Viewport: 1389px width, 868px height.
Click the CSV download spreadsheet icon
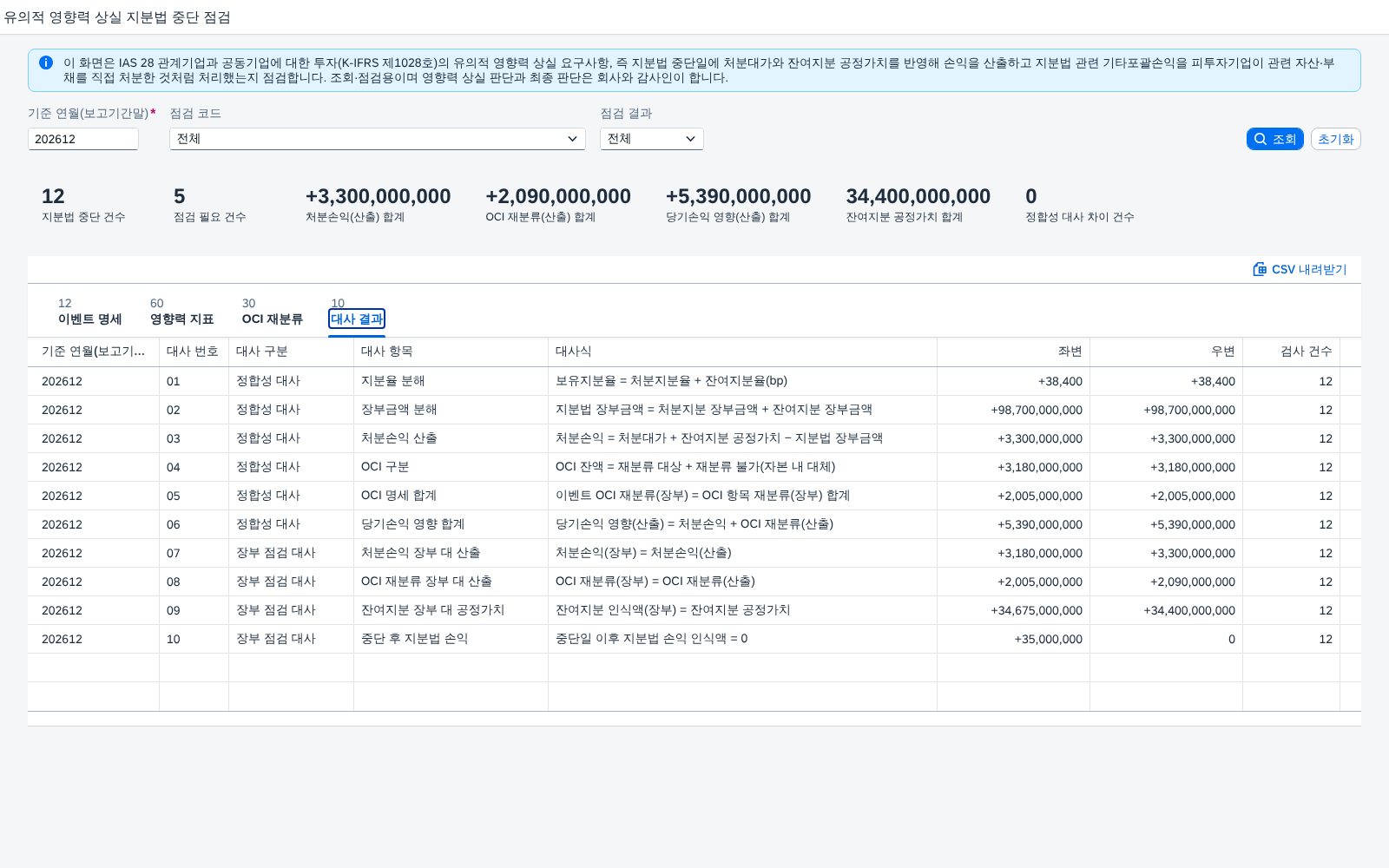1260,269
